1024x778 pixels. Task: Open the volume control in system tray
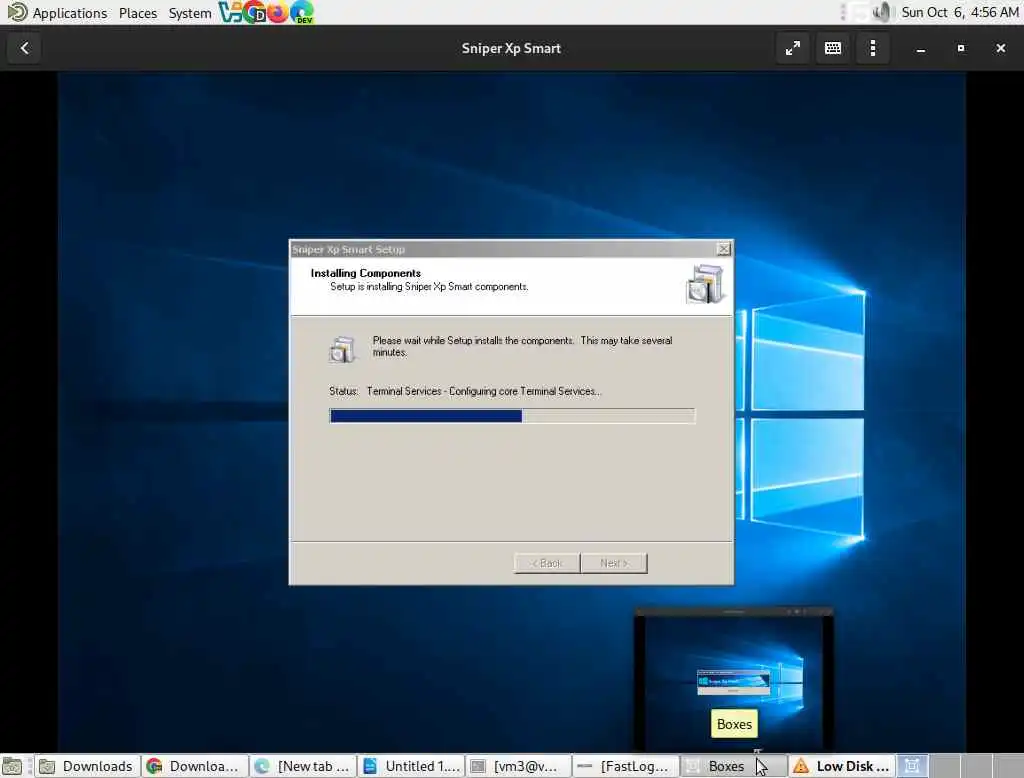click(x=881, y=12)
